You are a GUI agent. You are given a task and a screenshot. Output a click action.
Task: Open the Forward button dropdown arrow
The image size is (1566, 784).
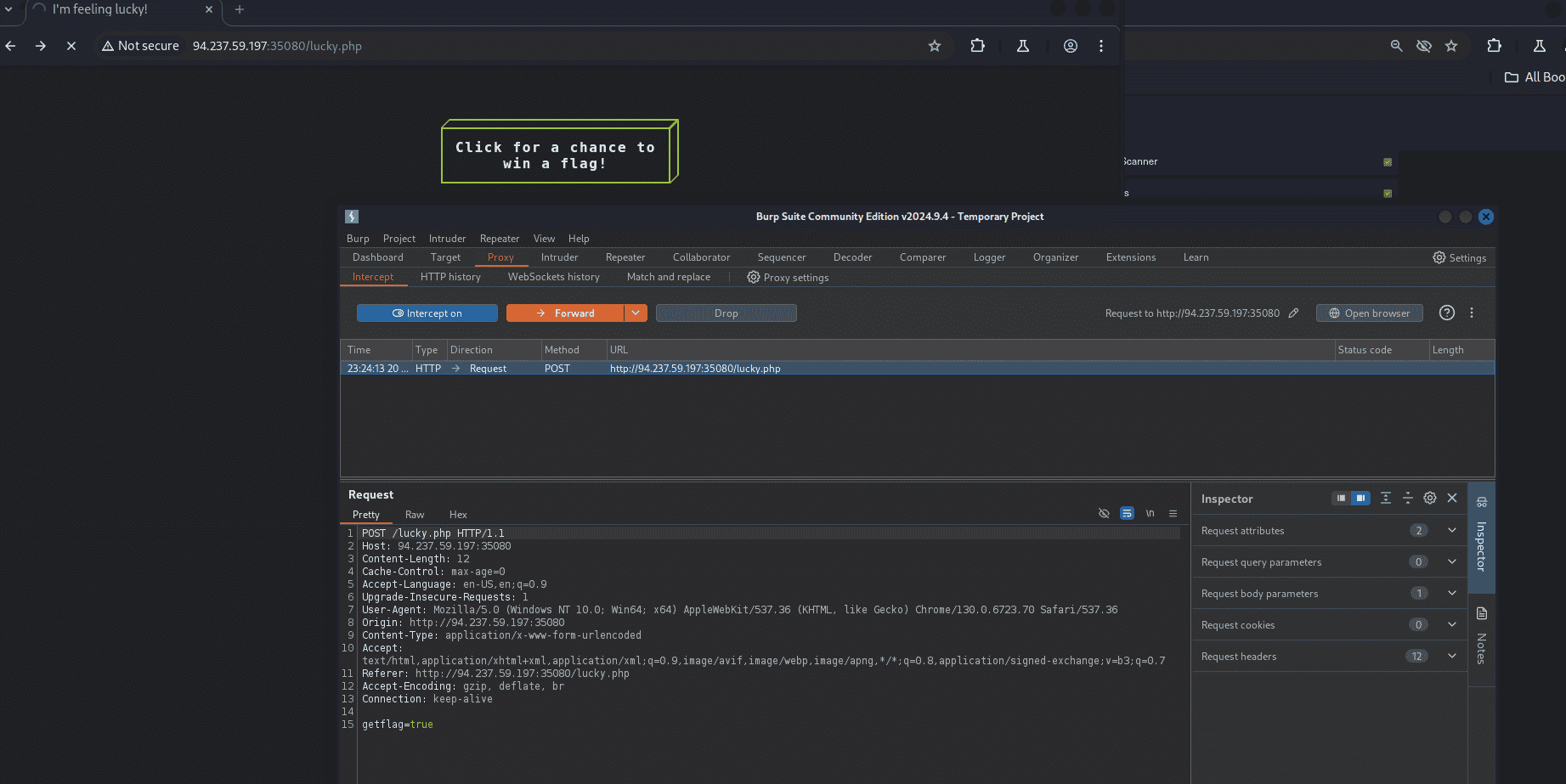(x=636, y=313)
